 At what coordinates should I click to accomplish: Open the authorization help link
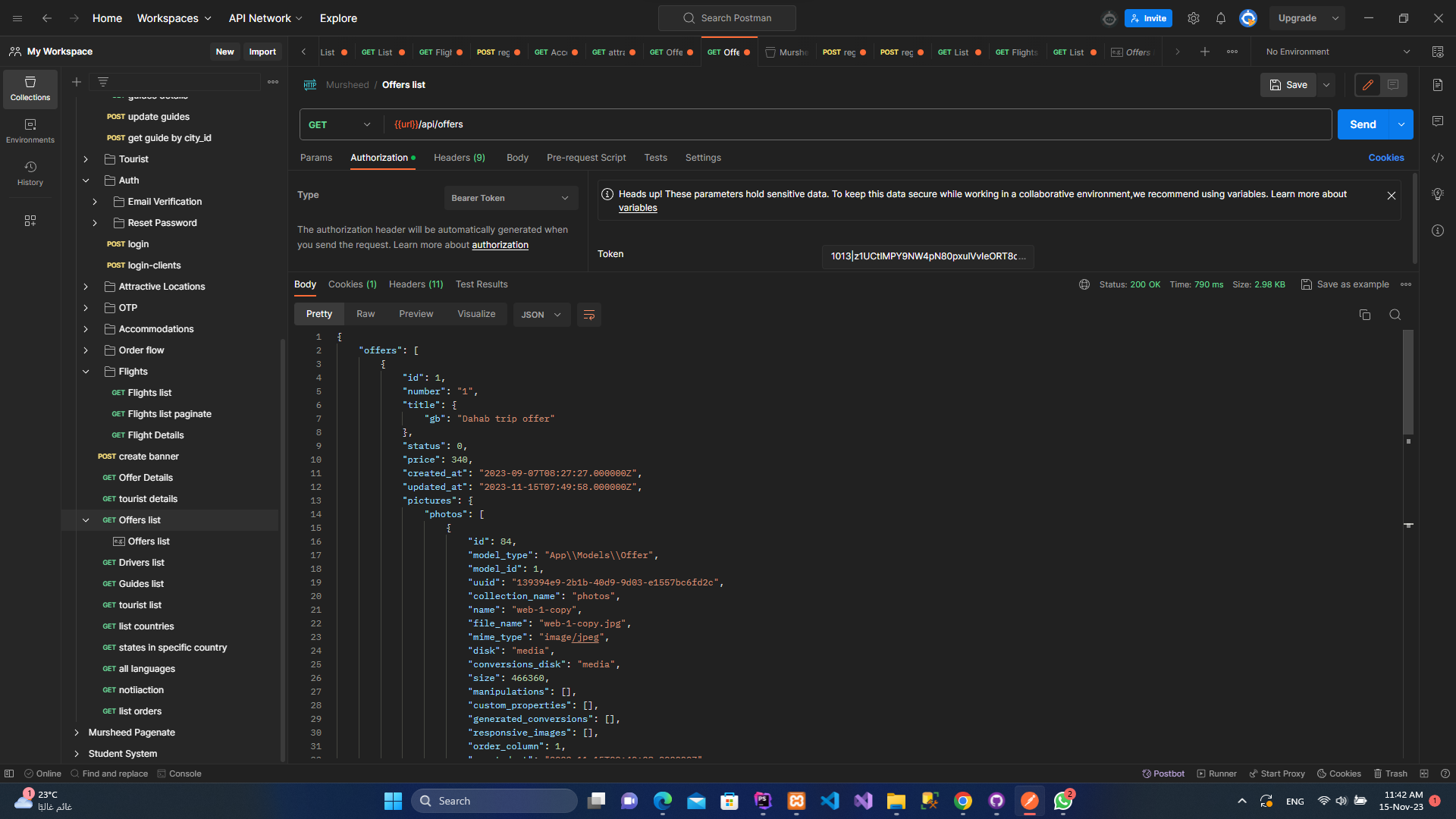(x=500, y=245)
